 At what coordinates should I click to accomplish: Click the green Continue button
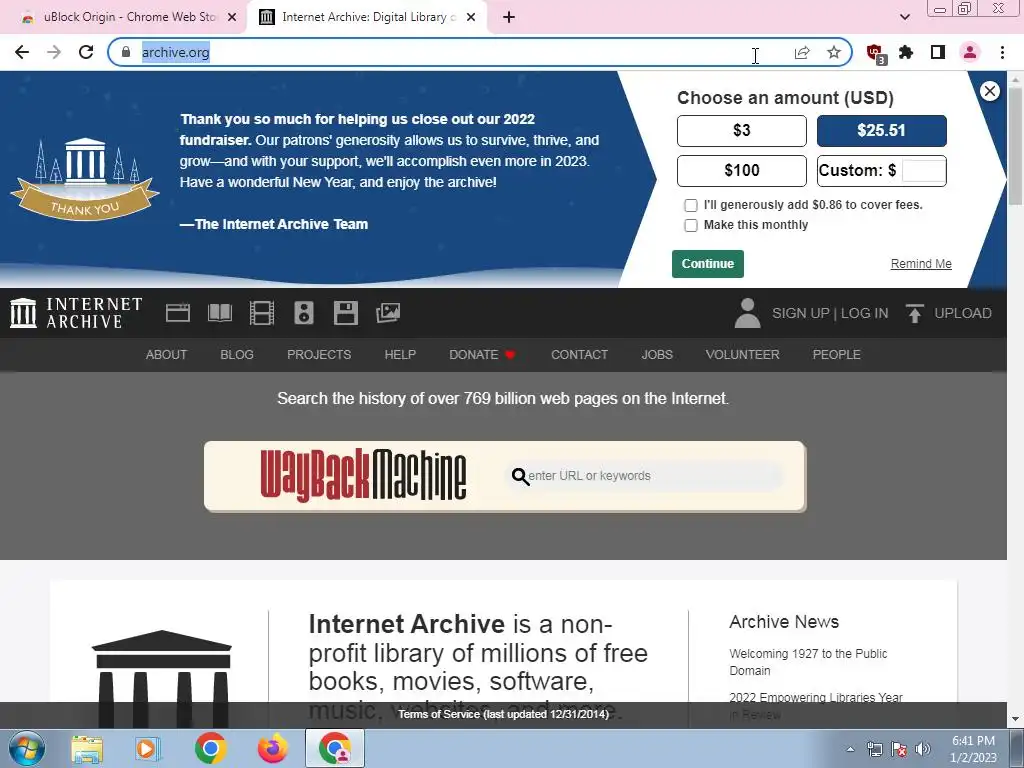point(708,264)
